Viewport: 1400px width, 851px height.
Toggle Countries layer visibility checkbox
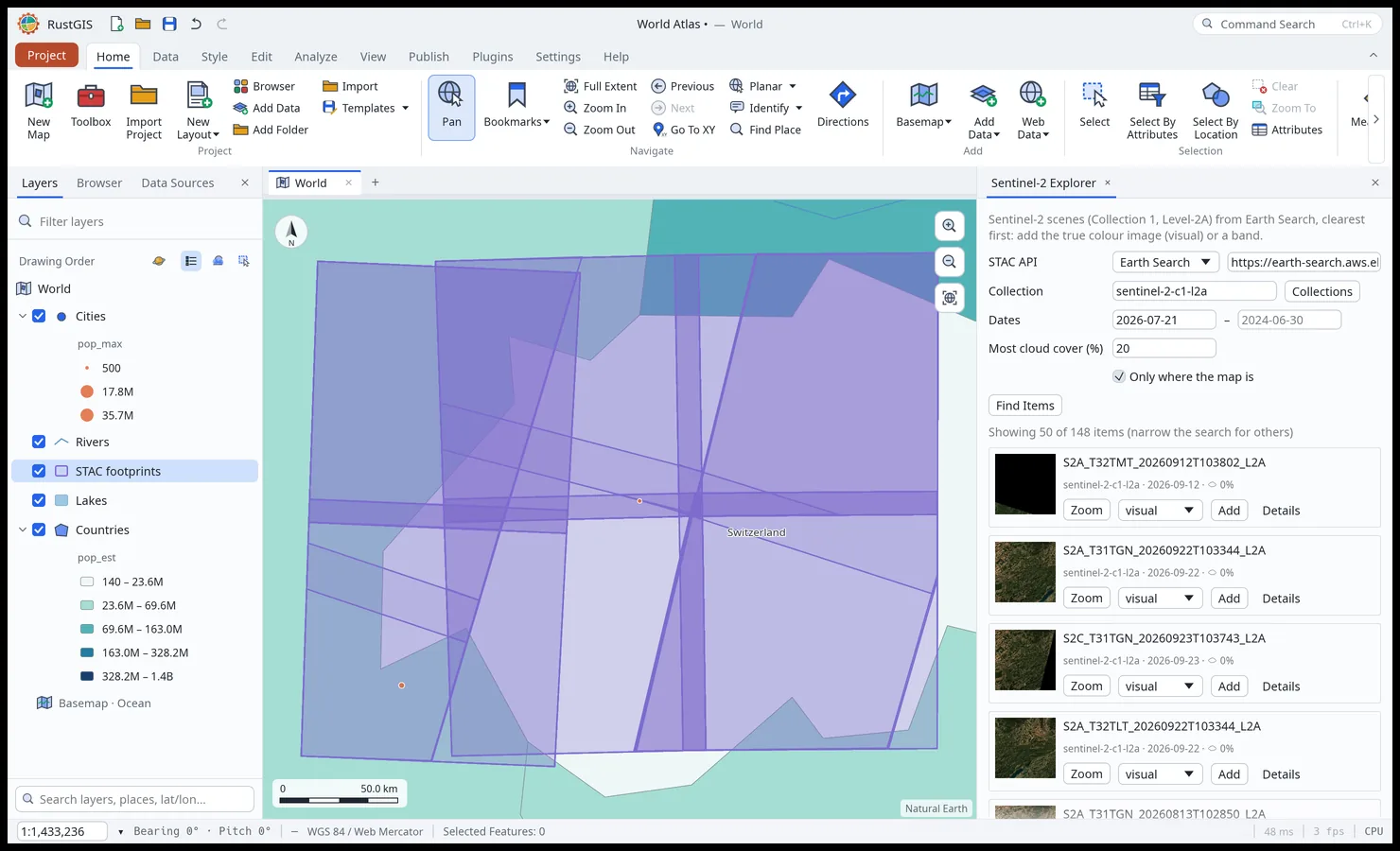39,530
